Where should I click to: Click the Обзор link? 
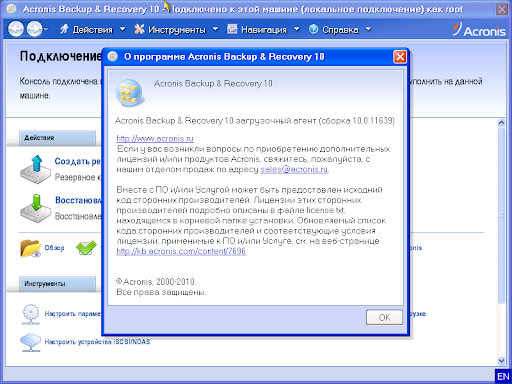point(54,248)
